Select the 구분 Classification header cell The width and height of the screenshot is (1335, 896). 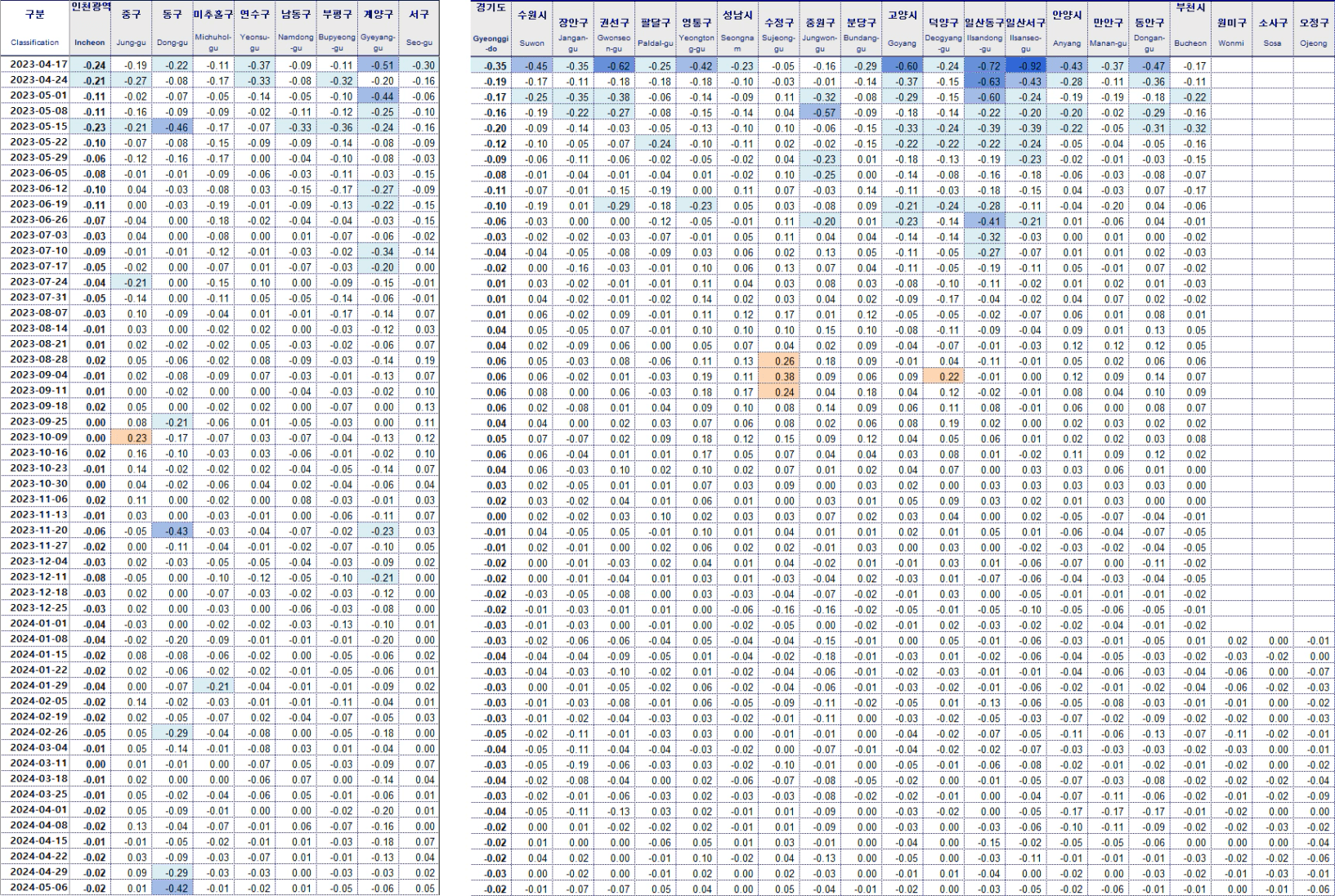(35, 28)
